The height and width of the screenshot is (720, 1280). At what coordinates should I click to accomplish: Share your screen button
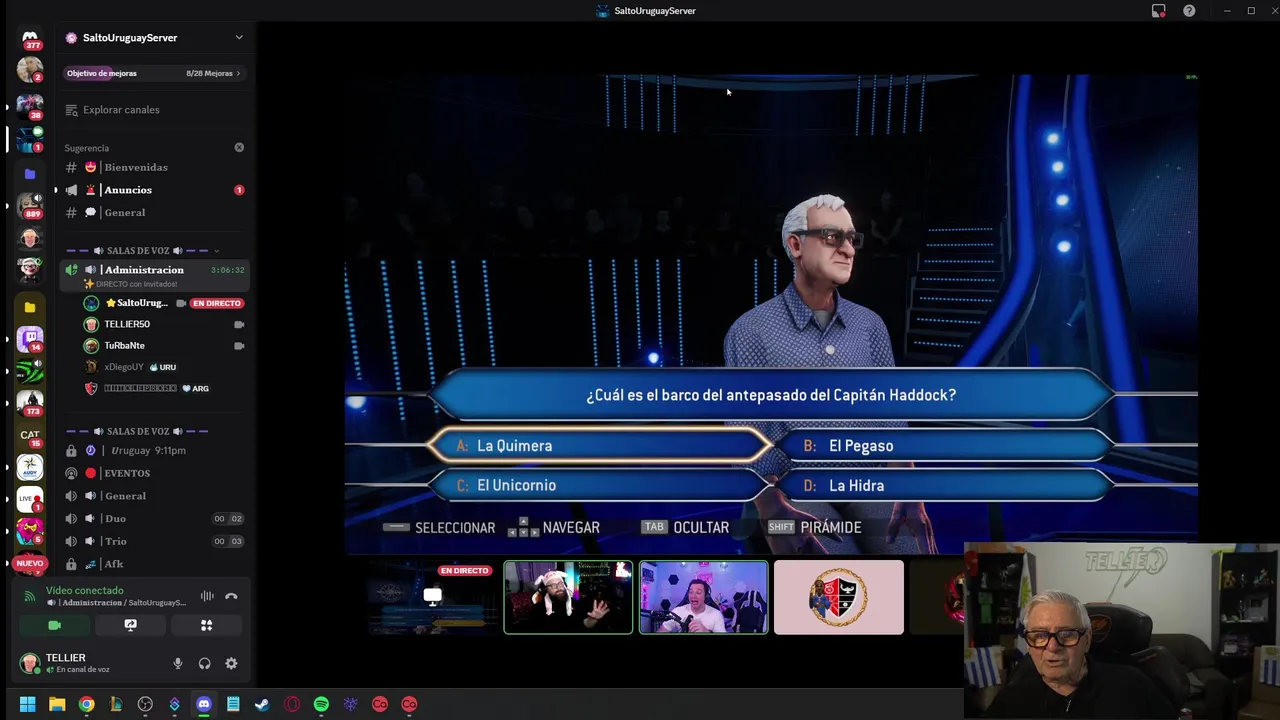point(130,625)
